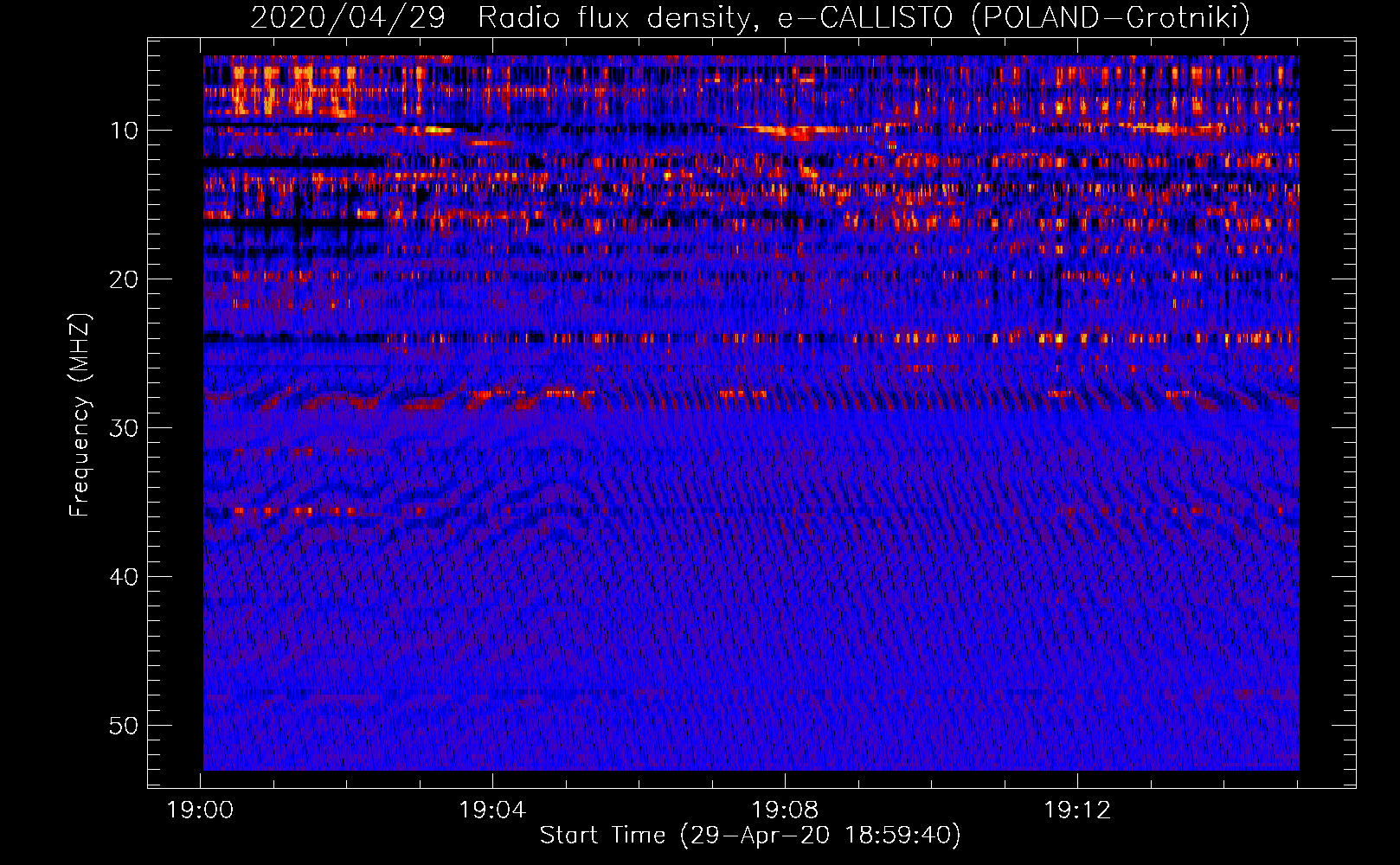Click the '40' frequency tick label

click(125, 577)
